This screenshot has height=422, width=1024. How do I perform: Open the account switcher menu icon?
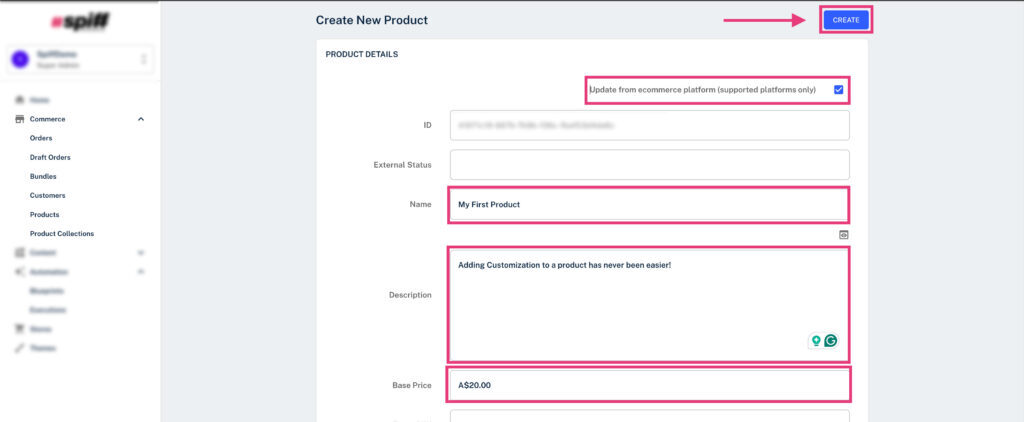pyautogui.click(x=144, y=59)
